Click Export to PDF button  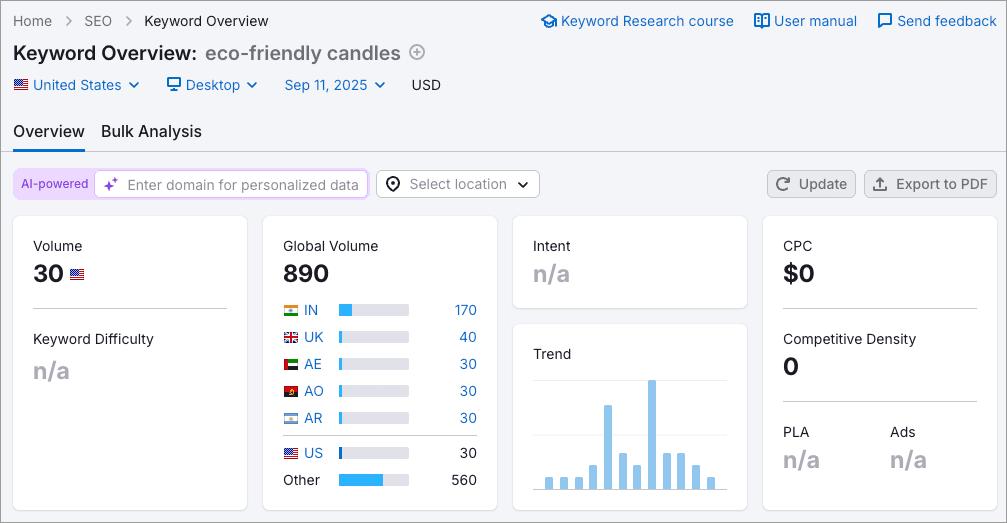point(930,184)
